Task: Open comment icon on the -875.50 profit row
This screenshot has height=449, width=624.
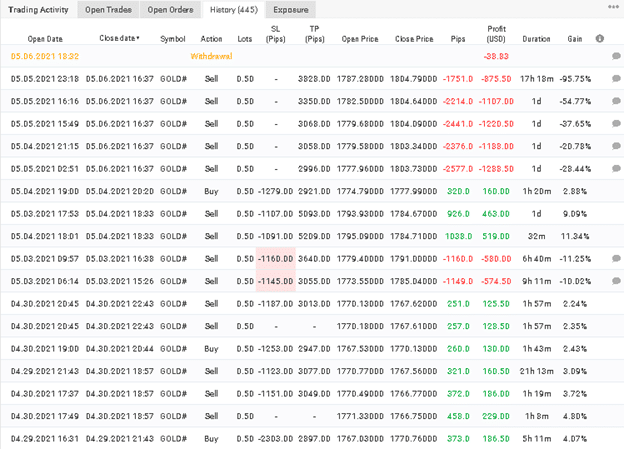Action: 616,79
